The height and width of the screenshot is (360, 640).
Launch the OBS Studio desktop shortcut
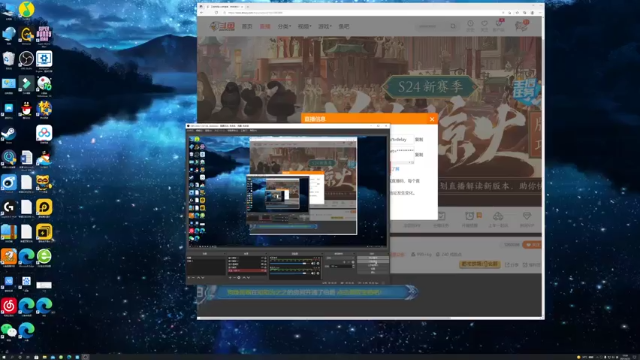coord(27,60)
